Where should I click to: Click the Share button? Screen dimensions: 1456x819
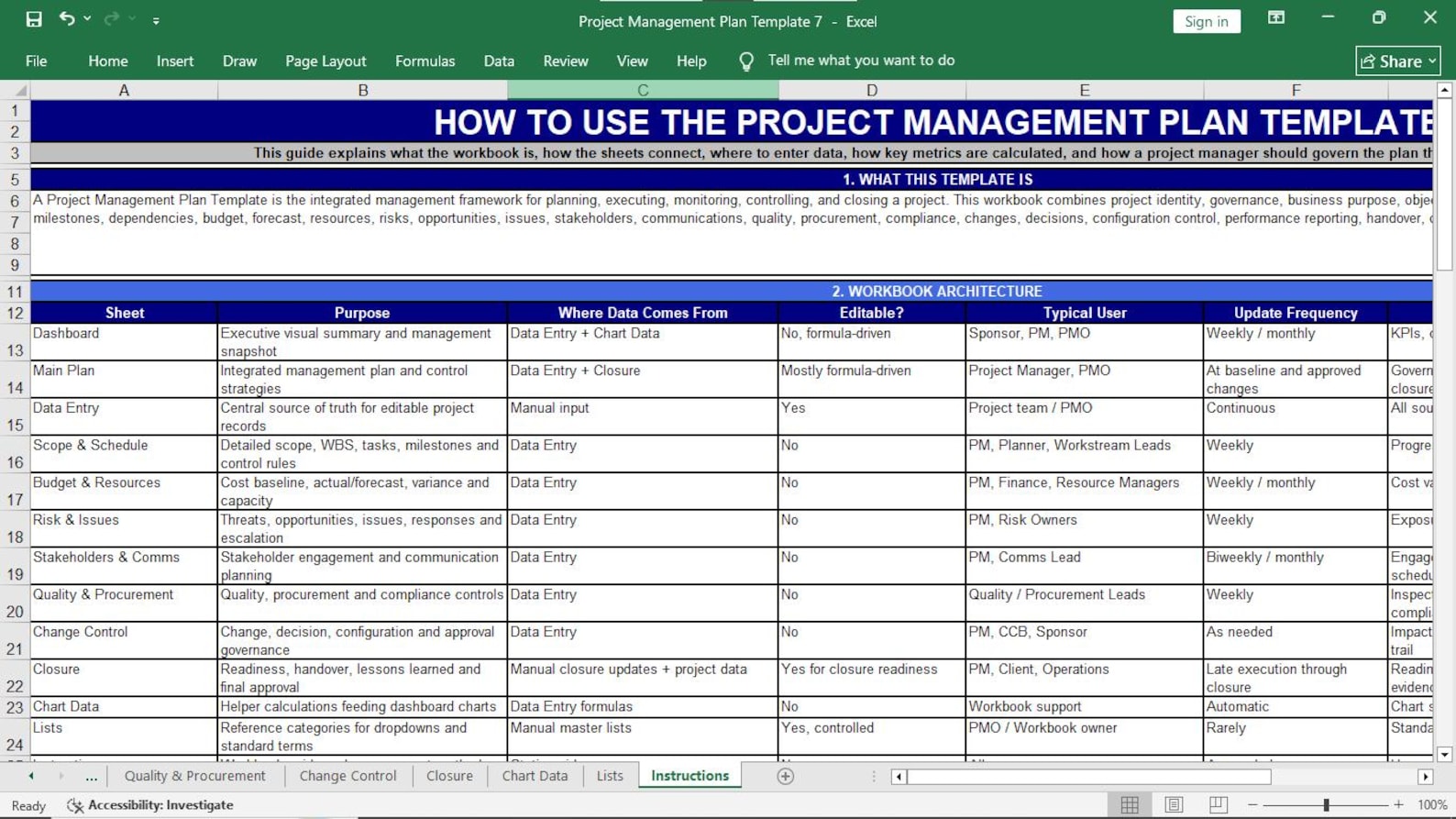1398,61
